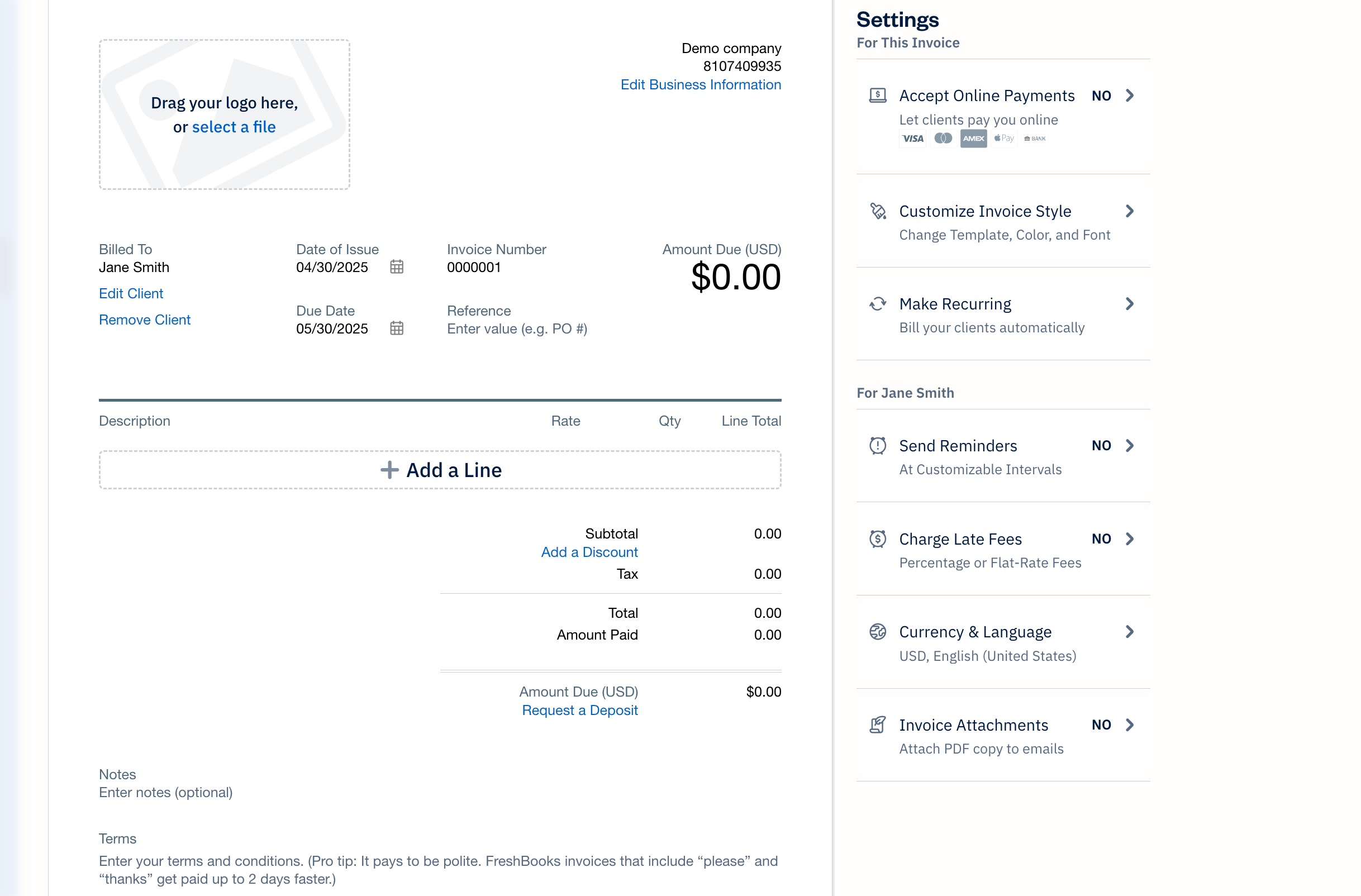The width and height of the screenshot is (1361, 896).
Task: Expand Make Recurring billing options
Action: [x=1129, y=304]
